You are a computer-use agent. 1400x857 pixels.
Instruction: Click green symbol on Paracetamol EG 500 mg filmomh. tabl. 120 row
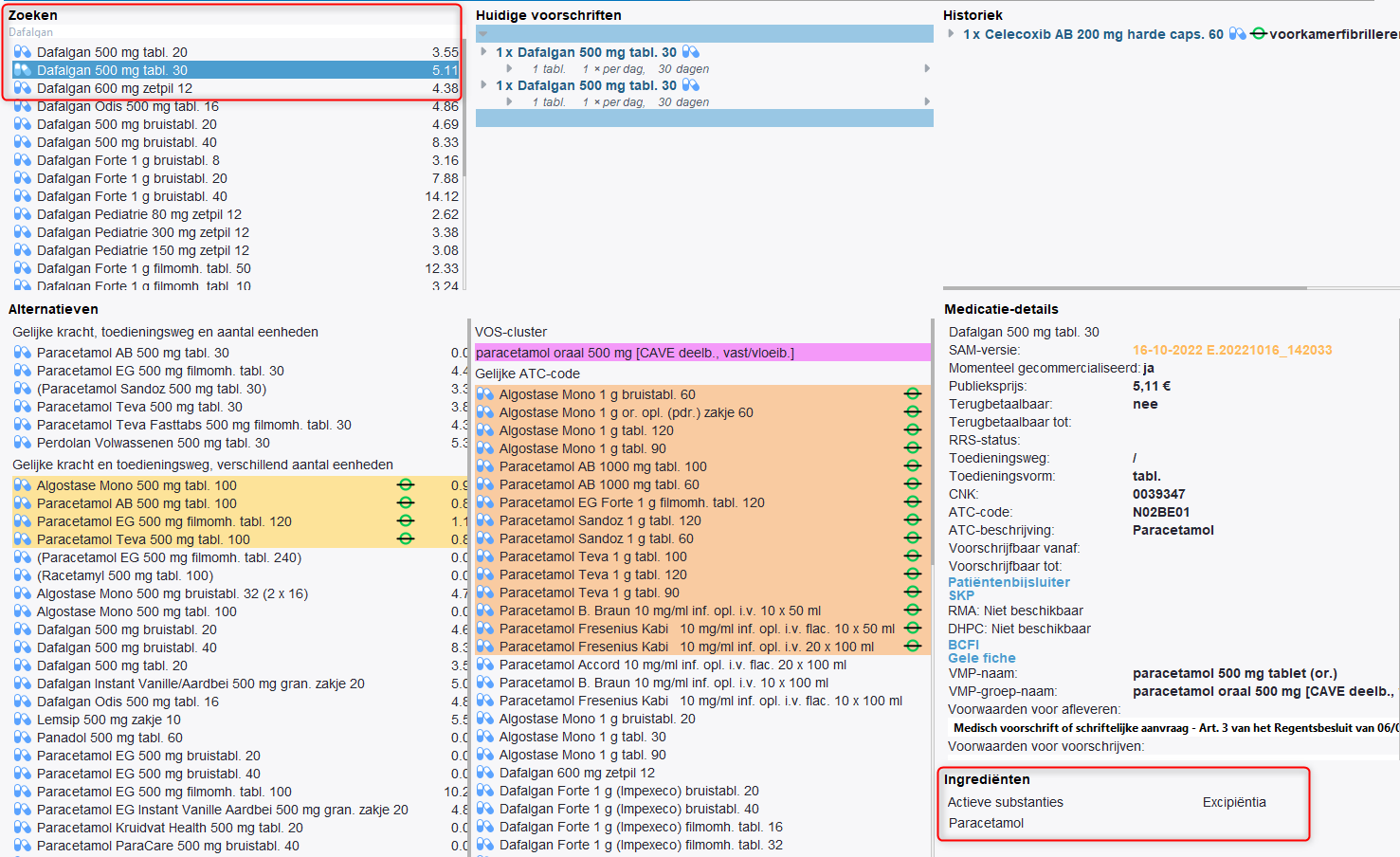406,521
